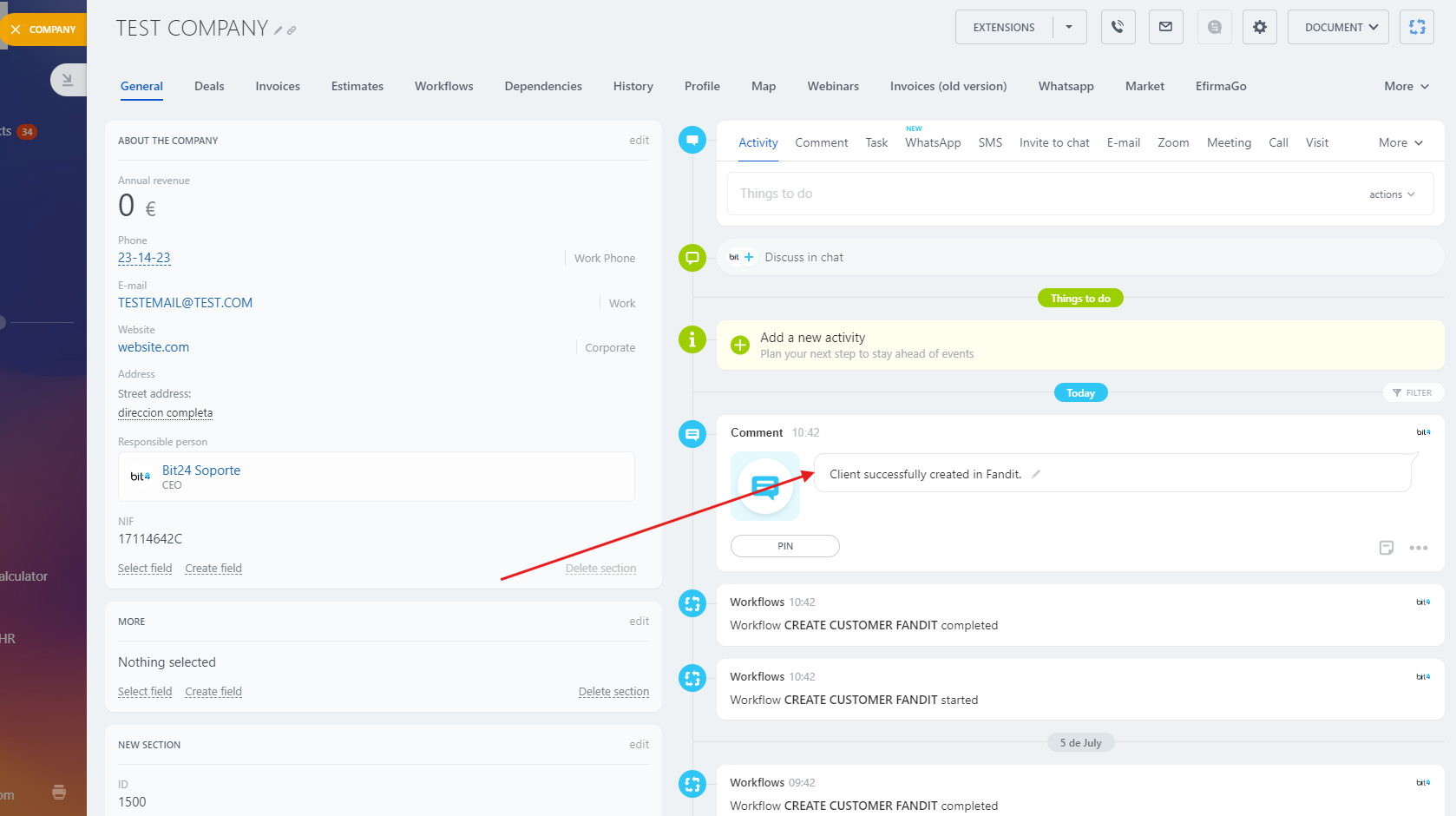The height and width of the screenshot is (816, 1456).
Task: Click into the Things to do input
Action: [x=1041, y=194]
